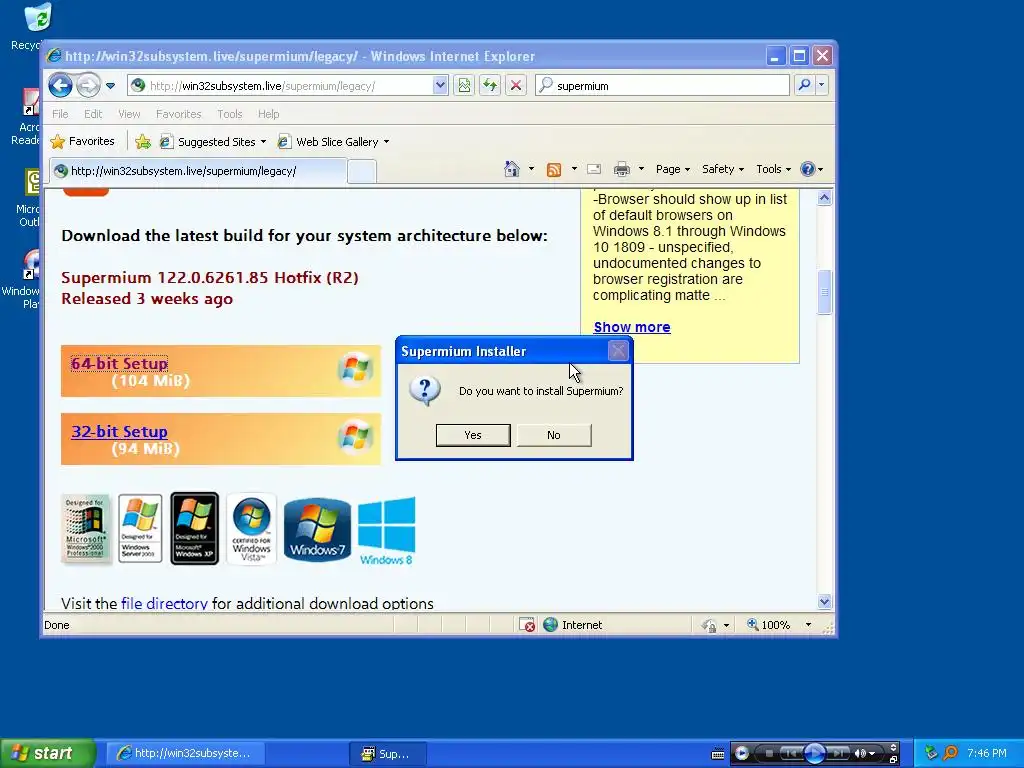Open the Edit menu
The image size is (1024, 768).
coord(93,114)
